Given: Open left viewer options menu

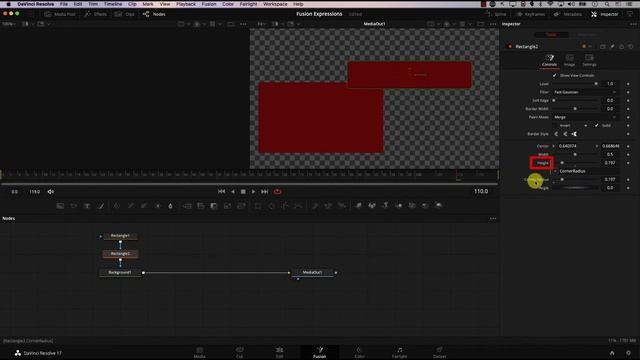Looking at the screenshot, I should [243, 24].
